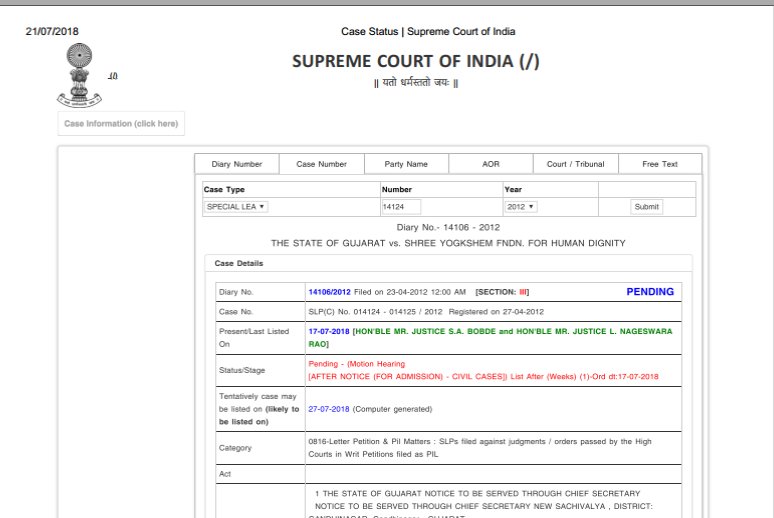Image resolution: width=774 pixels, height=518 pixels.
Task: Open Case Information (click here) button
Action: (x=121, y=123)
